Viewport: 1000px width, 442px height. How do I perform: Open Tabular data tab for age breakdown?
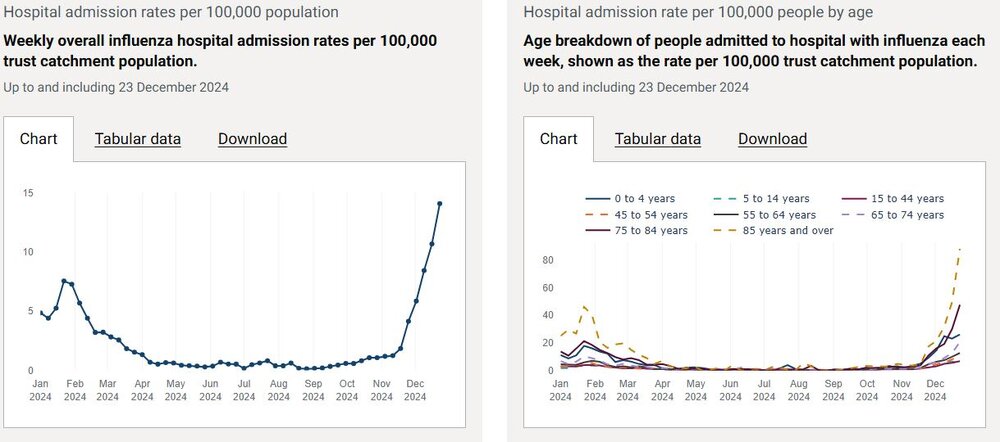click(x=658, y=139)
